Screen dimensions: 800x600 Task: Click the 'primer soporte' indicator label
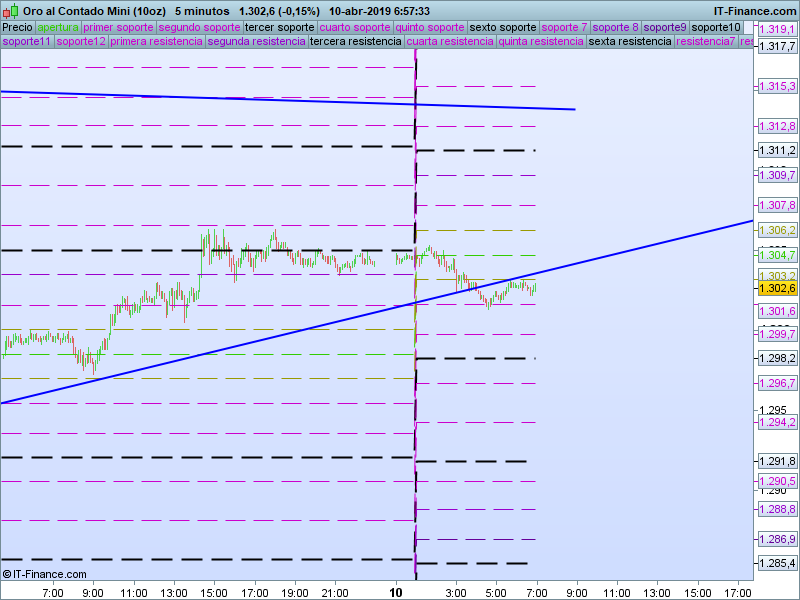point(118,27)
